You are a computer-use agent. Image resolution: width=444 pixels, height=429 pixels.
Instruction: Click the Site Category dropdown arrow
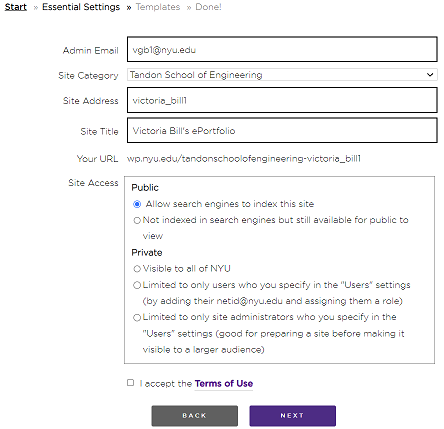(x=430, y=75)
